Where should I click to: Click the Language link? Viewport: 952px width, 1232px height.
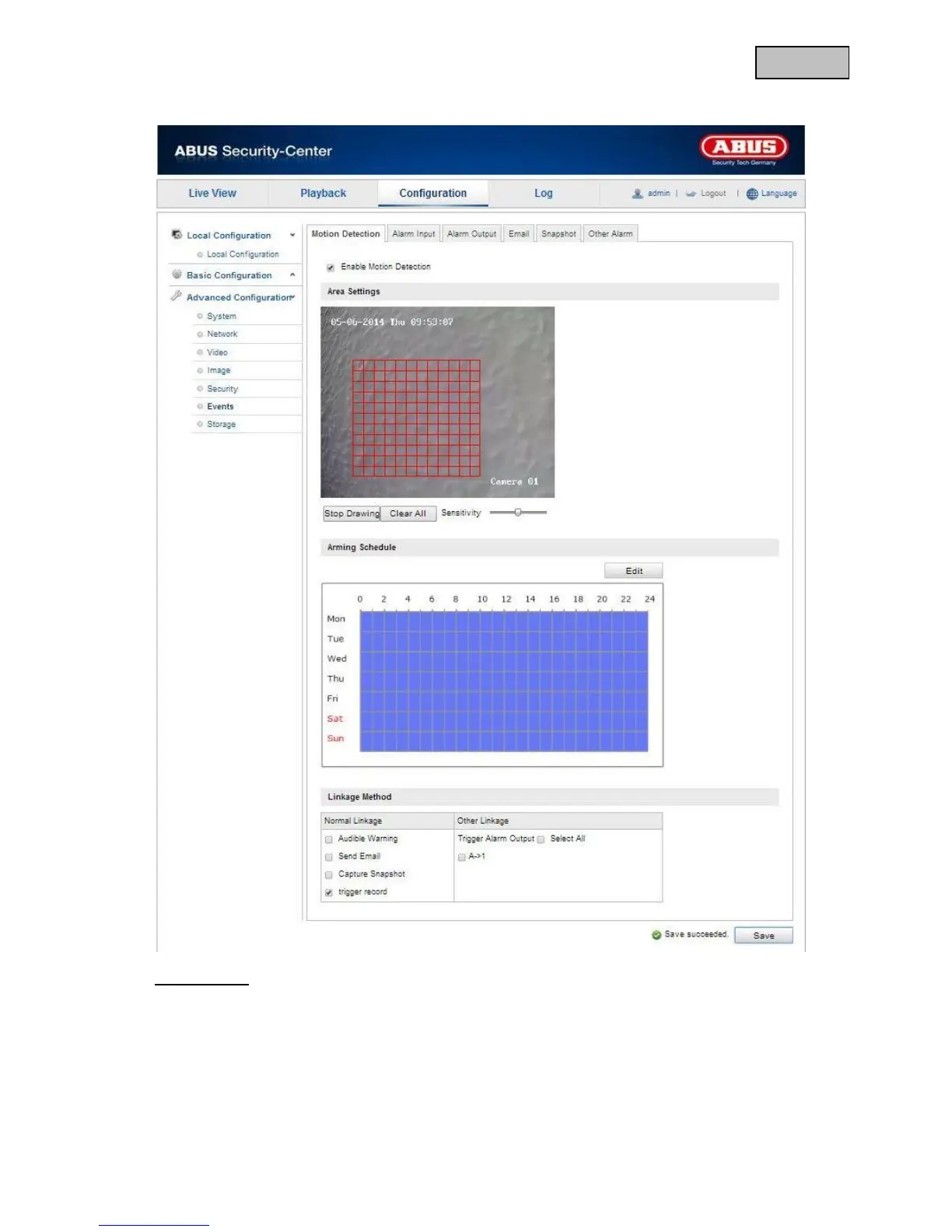[779, 194]
